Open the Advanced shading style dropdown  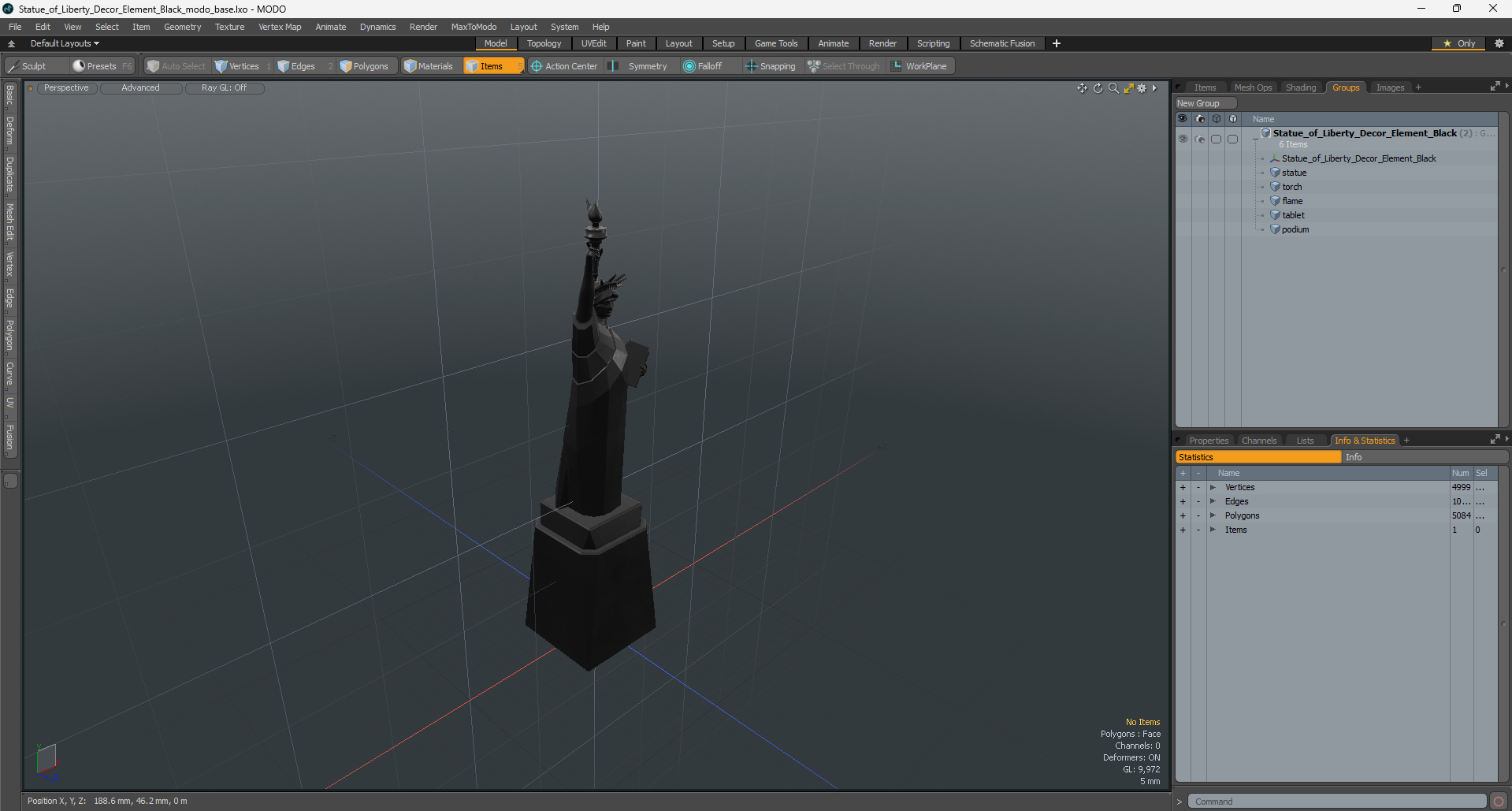coord(140,88)
